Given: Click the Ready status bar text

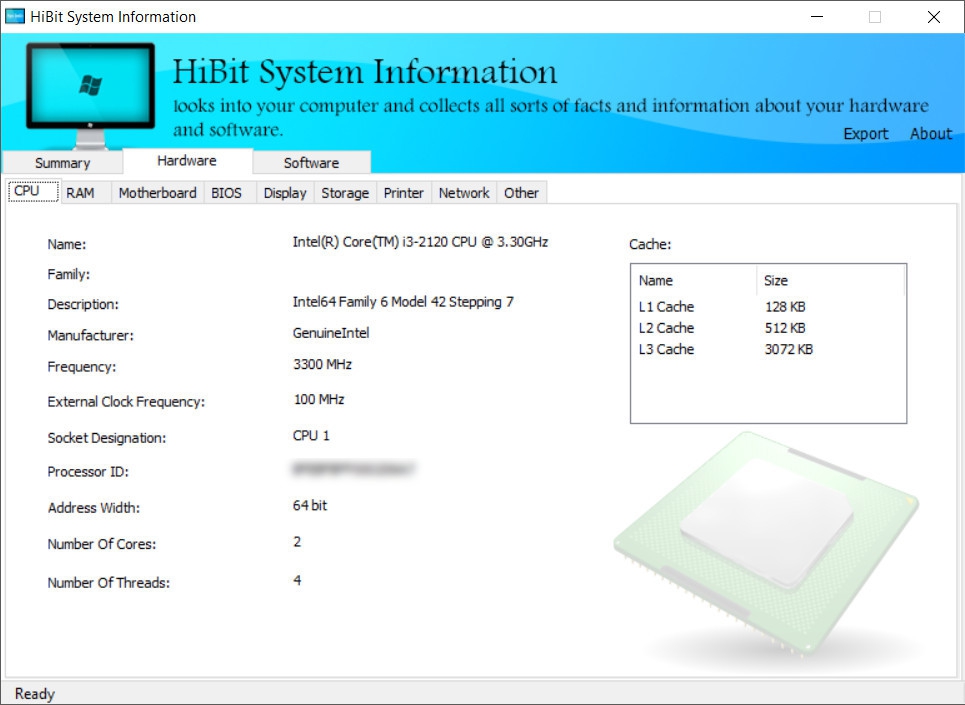Looking at the screenshot, I should [34, 694].
